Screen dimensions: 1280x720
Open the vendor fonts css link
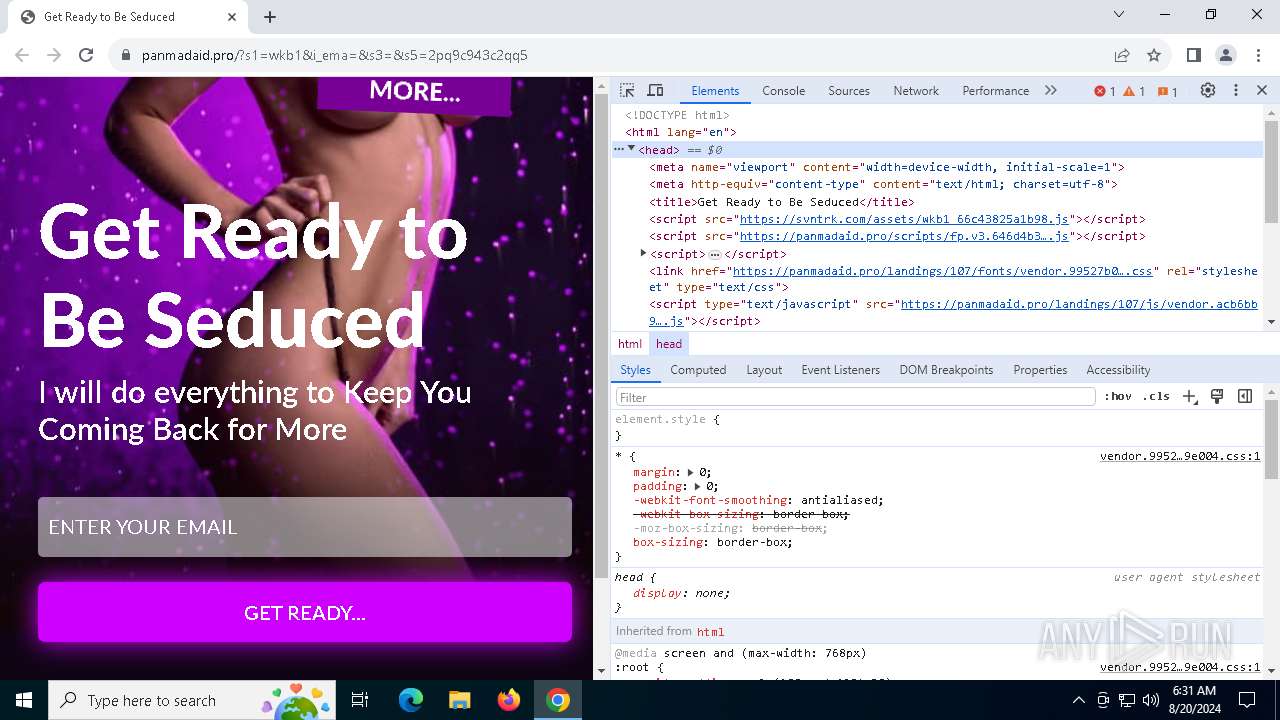942,271
